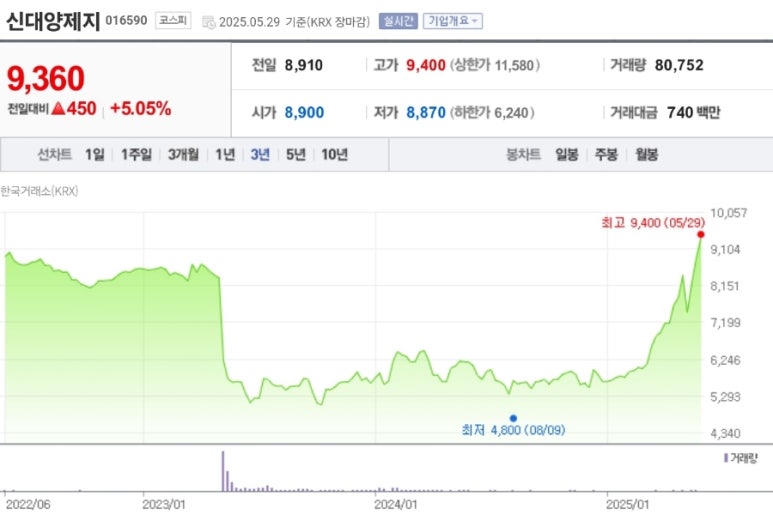Click the stock code 016590
The image size is (773, 527).
[x=126, y=20]
